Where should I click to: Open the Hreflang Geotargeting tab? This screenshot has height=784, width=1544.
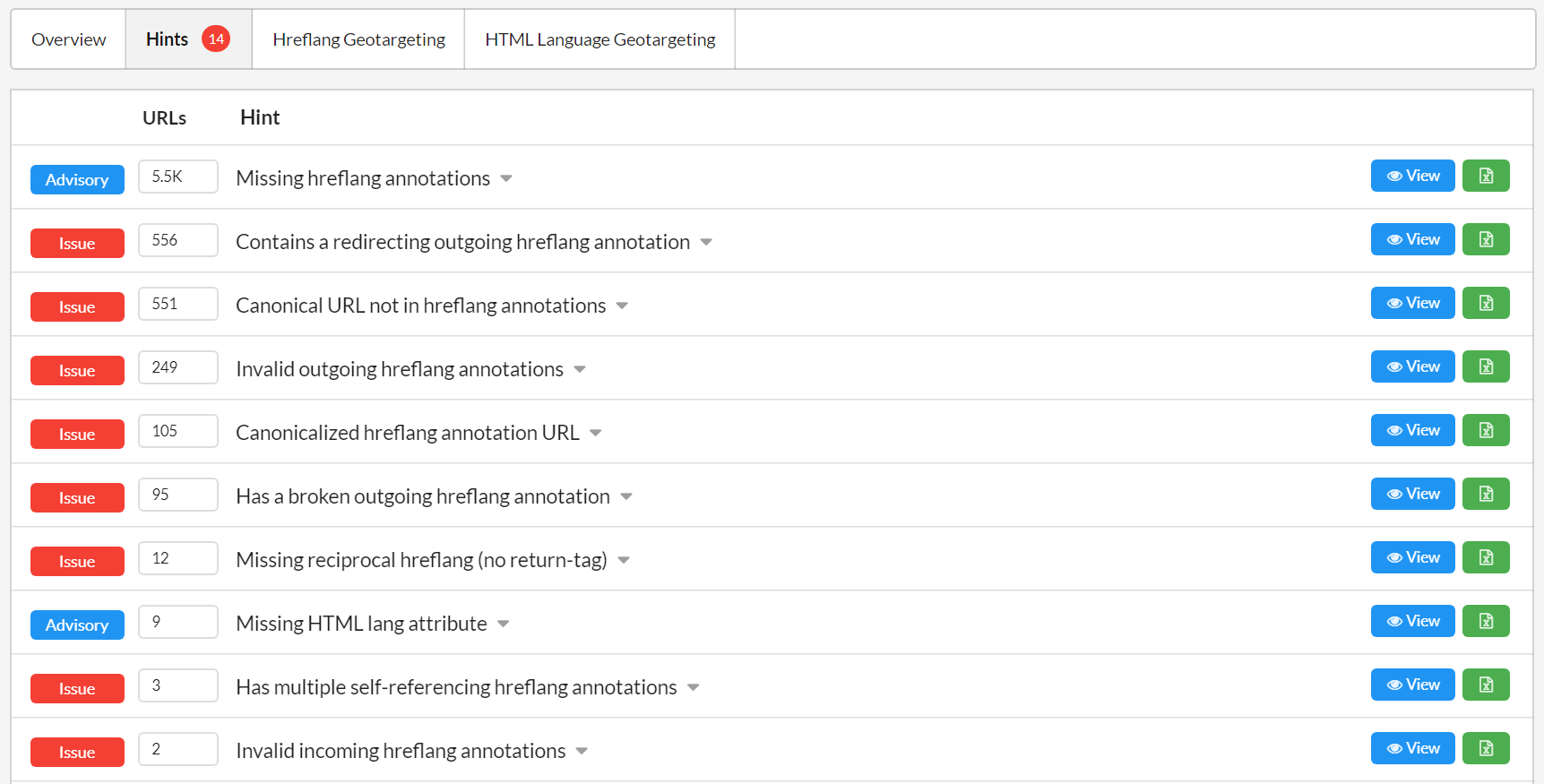358,39
